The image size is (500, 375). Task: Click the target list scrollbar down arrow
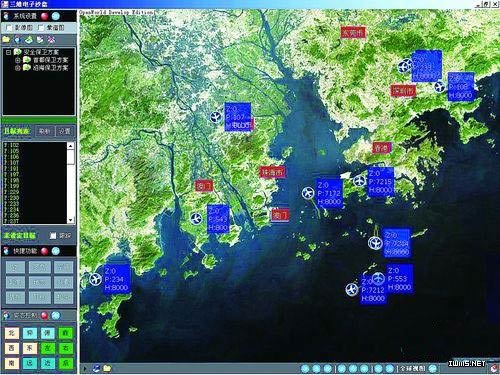70,220
